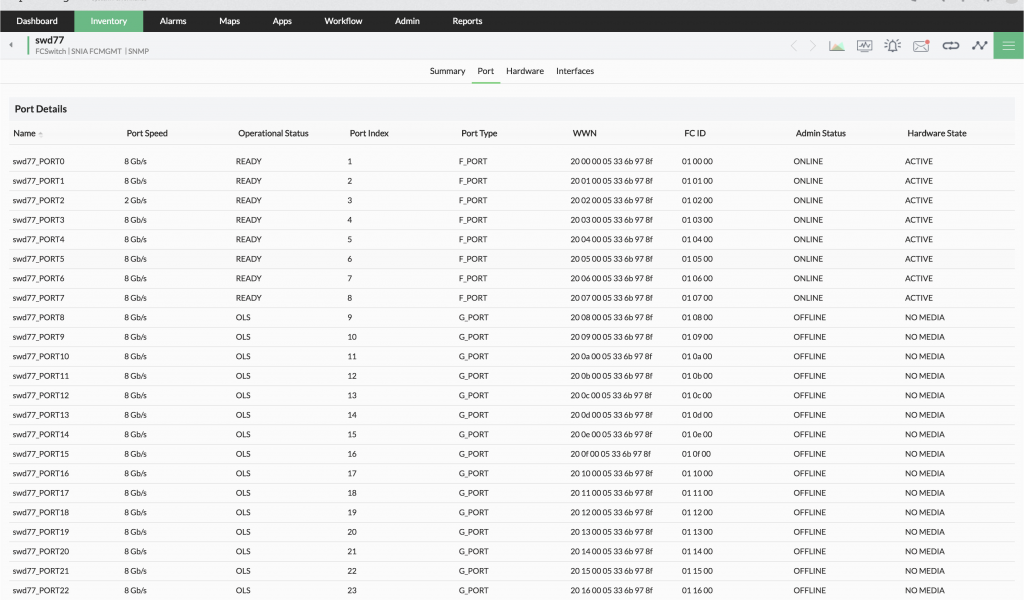This screenshot has width=1024, height=600.
Task: Switch to the Summary tab
Action: 447,71
